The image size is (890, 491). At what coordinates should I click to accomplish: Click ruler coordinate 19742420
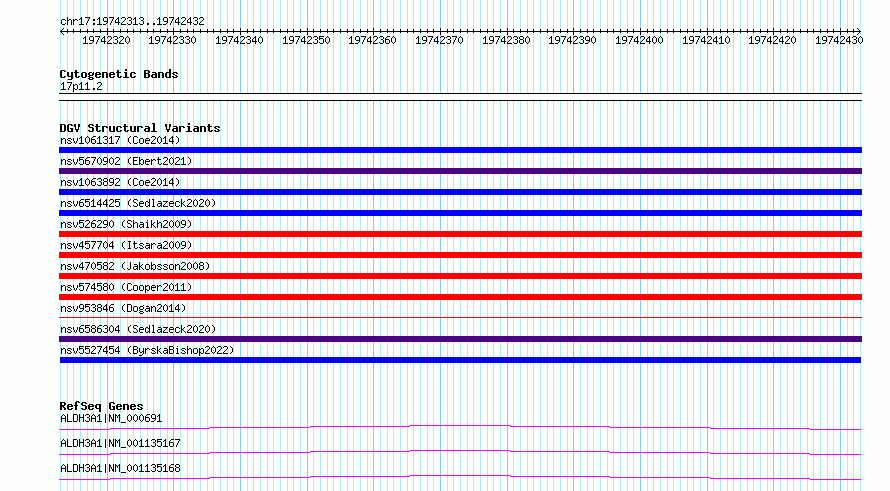(x=772, y=40)
